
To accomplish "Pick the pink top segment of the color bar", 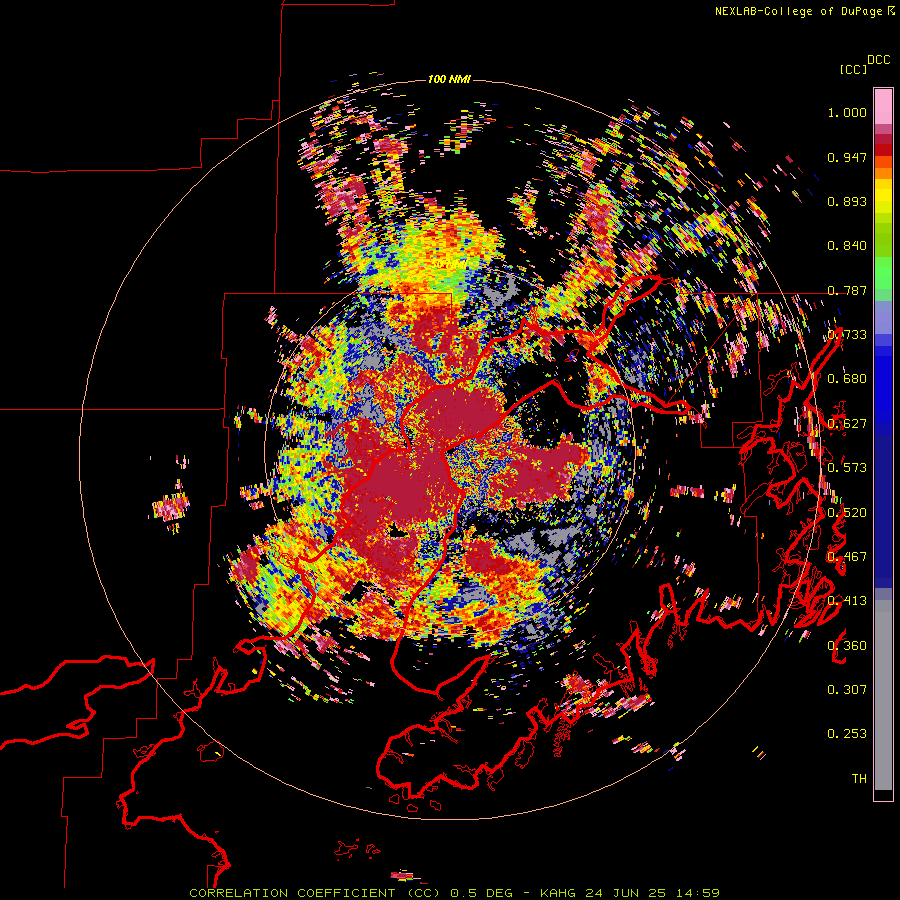I will pyautogui.click(x=883, y=106).
